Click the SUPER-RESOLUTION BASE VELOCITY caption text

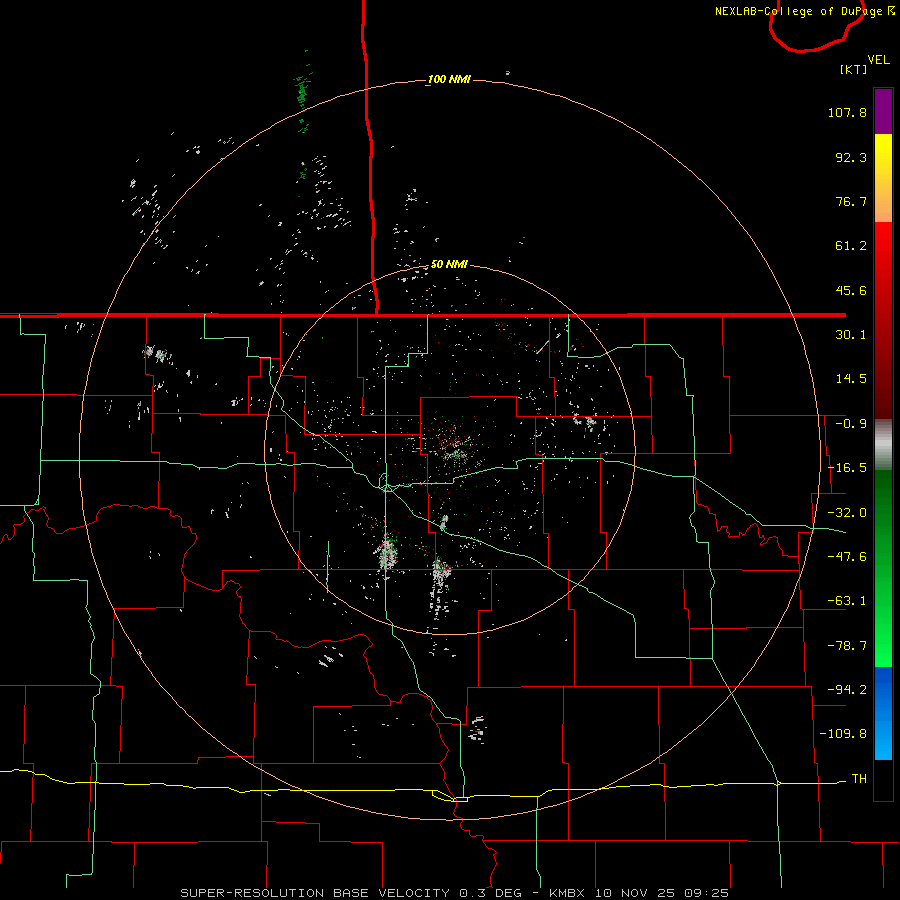coord(315,893)
